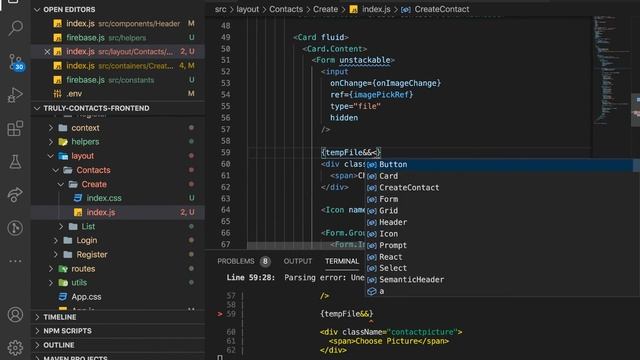Click the Contacts breadcrumb segment

pyautogui.click(x=286, y=9)
